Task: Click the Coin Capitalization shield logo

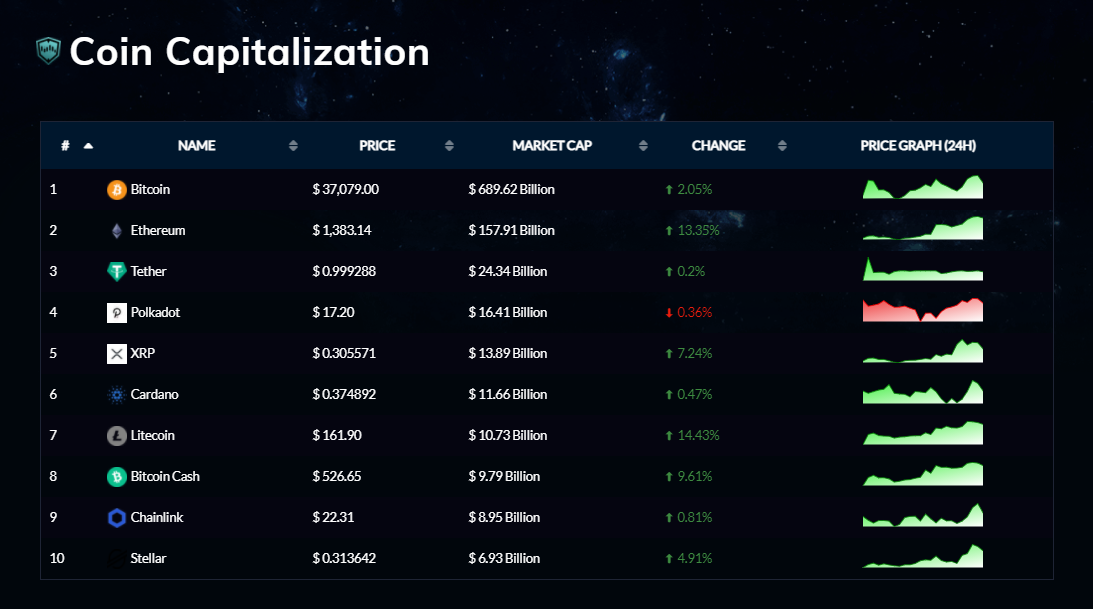Action: point(48,50)
